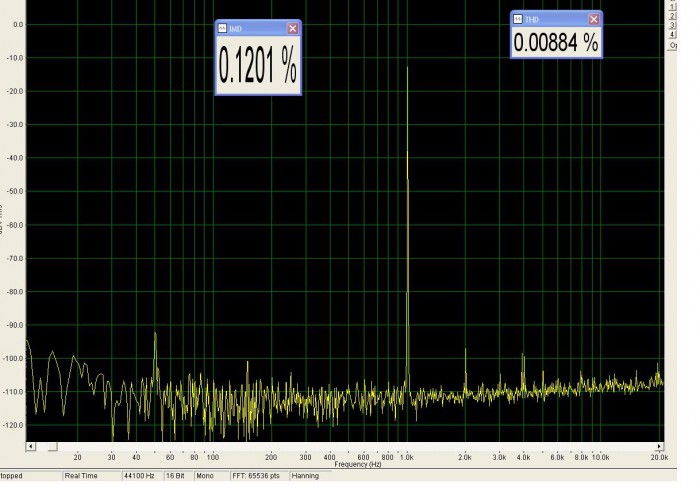The height and width of the screenshot is (488, 700).
Task: Click the 4.0k frequency axis label
Action: (523, 457)
